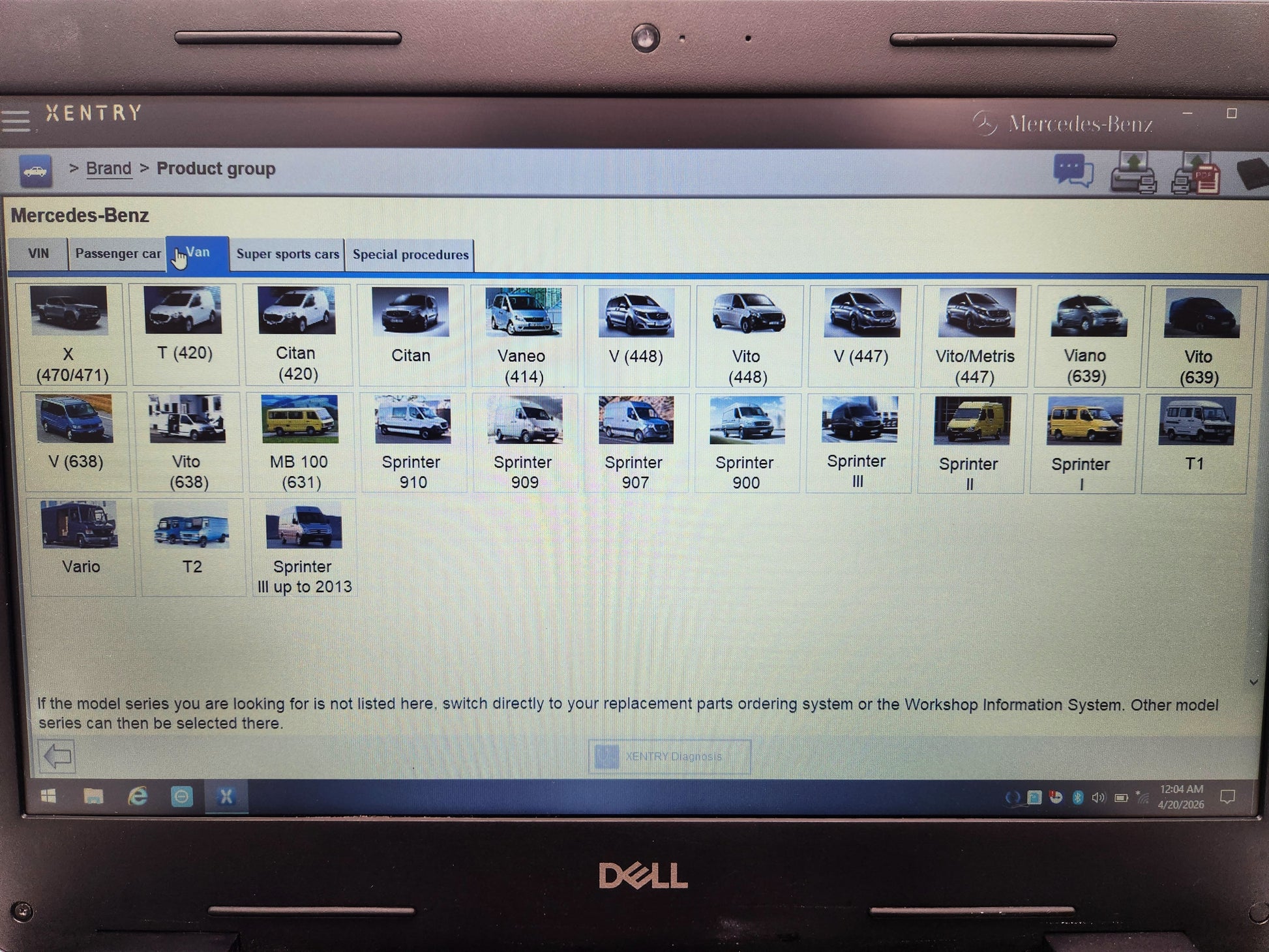Switch to XENTRY app in taskbar
1269x952 pixels.
(x=226, y=796)
